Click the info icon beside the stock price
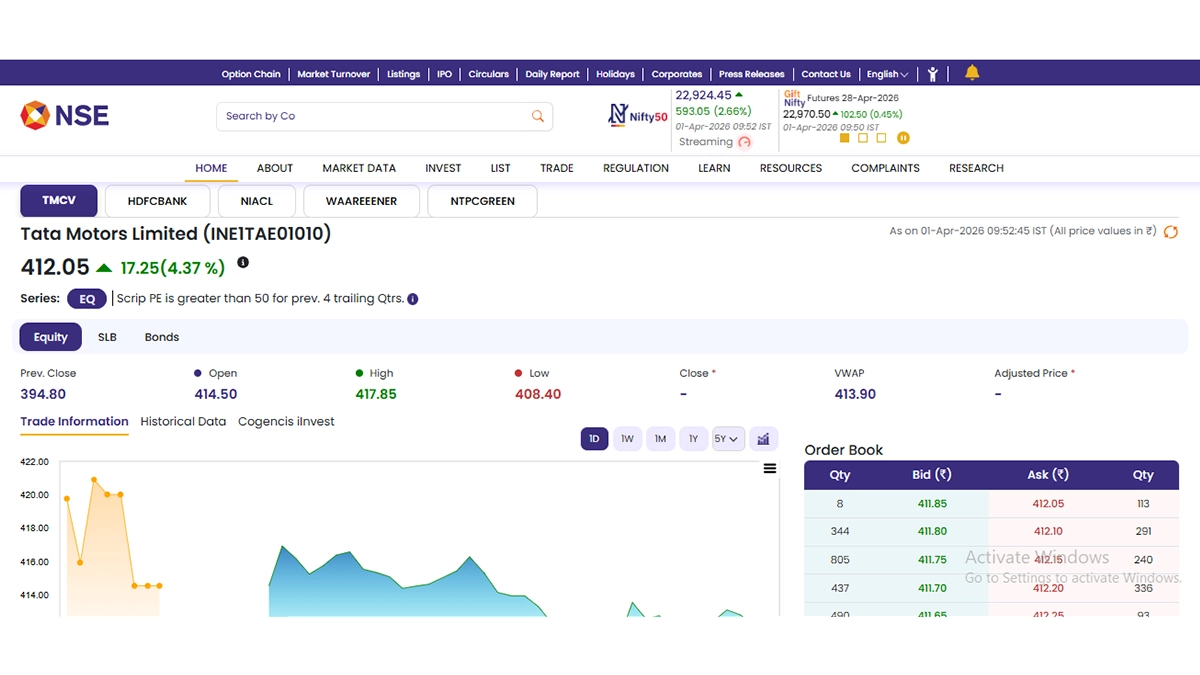The image size is (1200, 675). click(x=243, y=263)
